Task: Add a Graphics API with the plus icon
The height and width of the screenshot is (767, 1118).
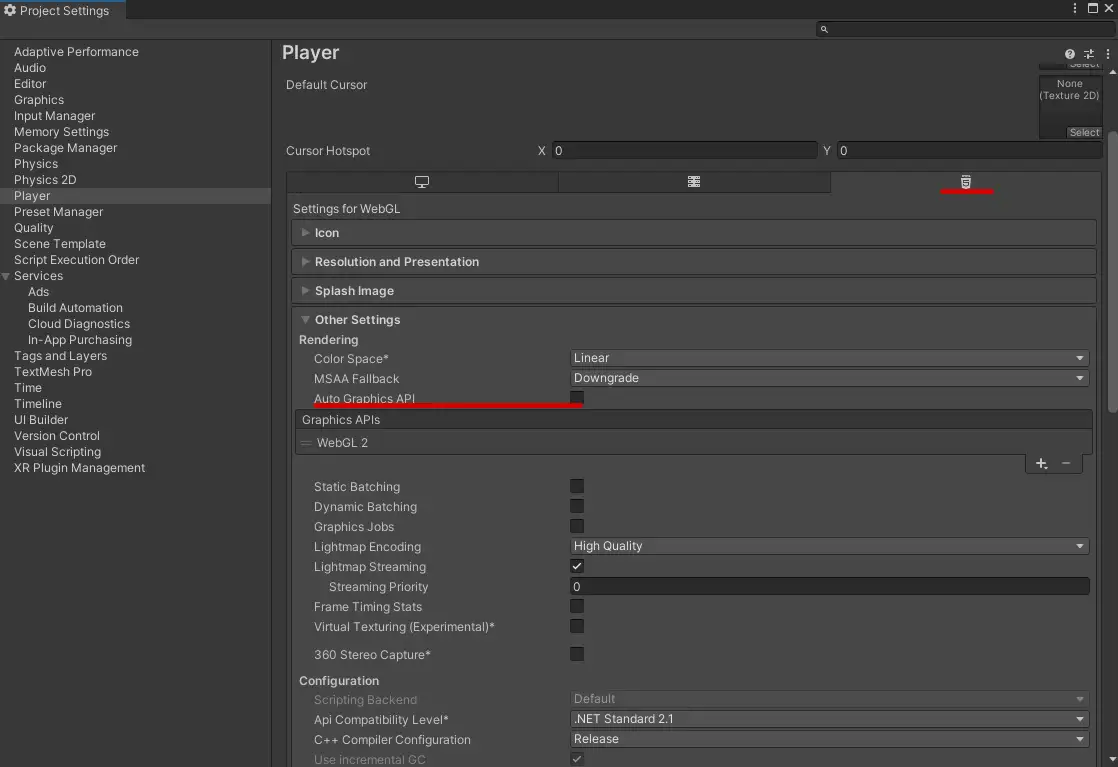Action: click(x=1041, y=463)
